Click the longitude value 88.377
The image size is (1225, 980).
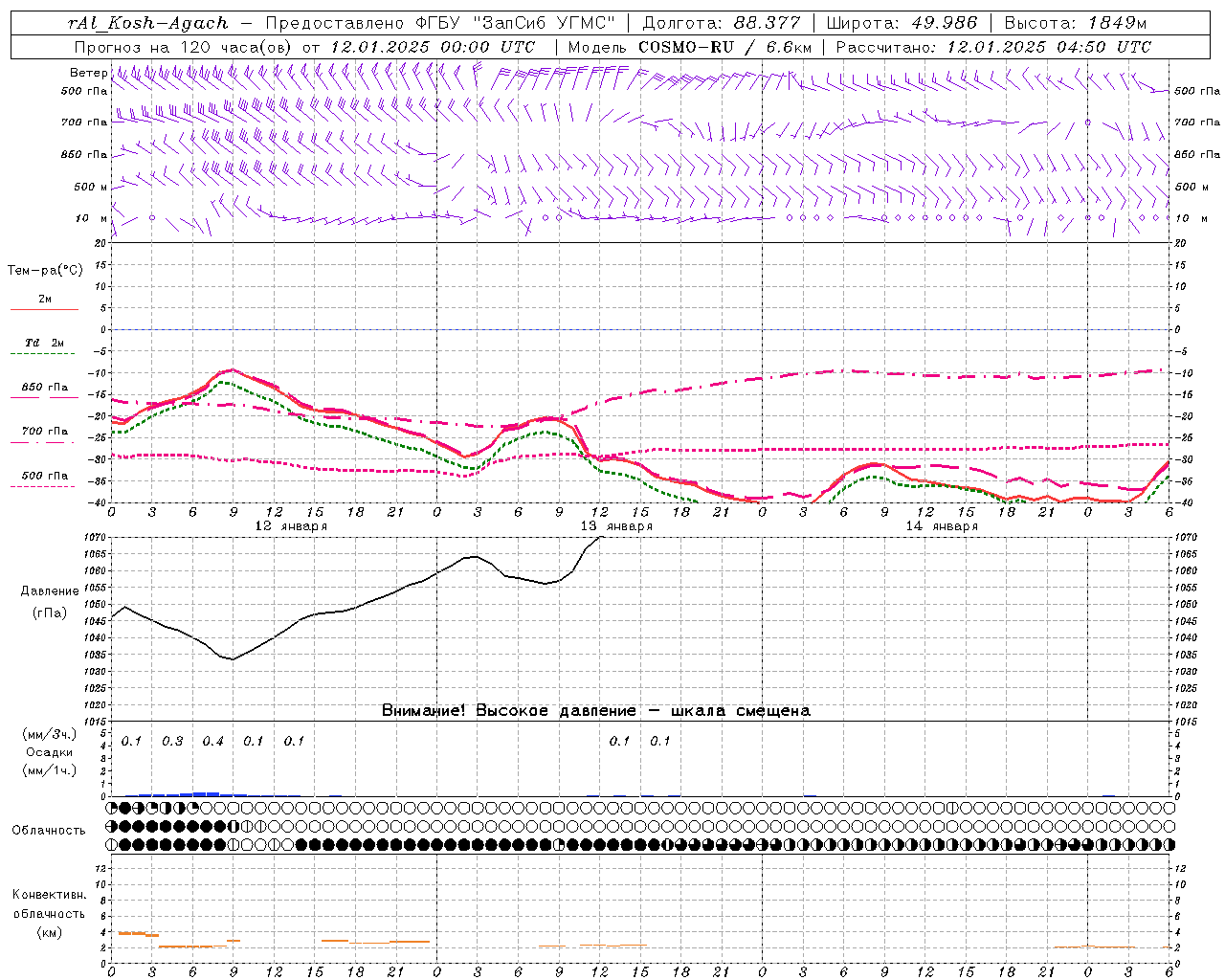(768, 23)
